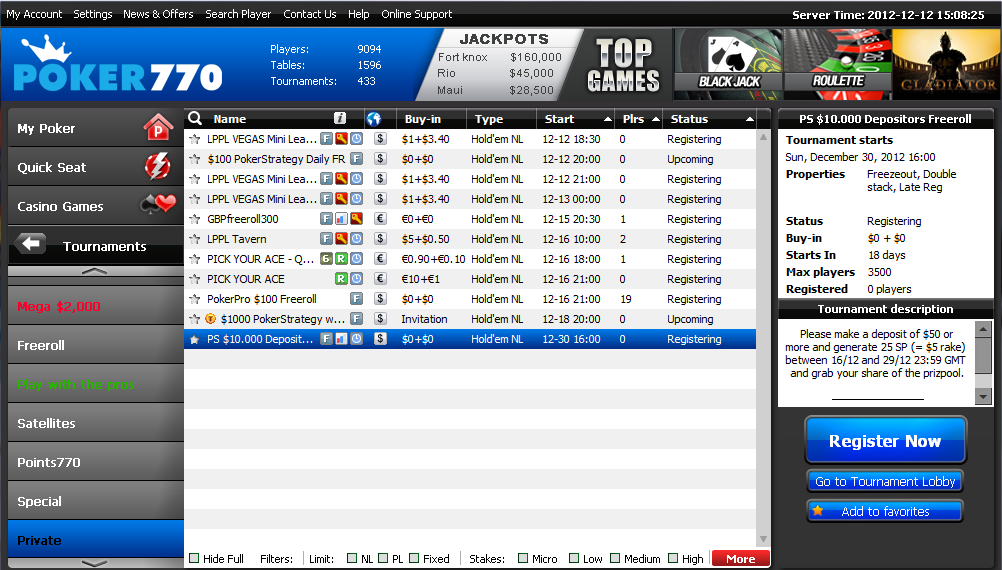Viewport: 1002px width, 570px height.
Task: Click the Register Now button
Action: coord(885,440)
